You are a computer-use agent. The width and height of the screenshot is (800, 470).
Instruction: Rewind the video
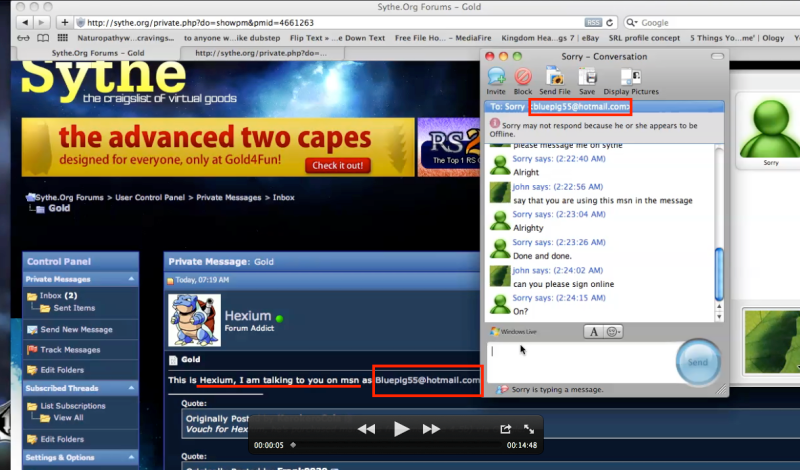coord(366,429)
